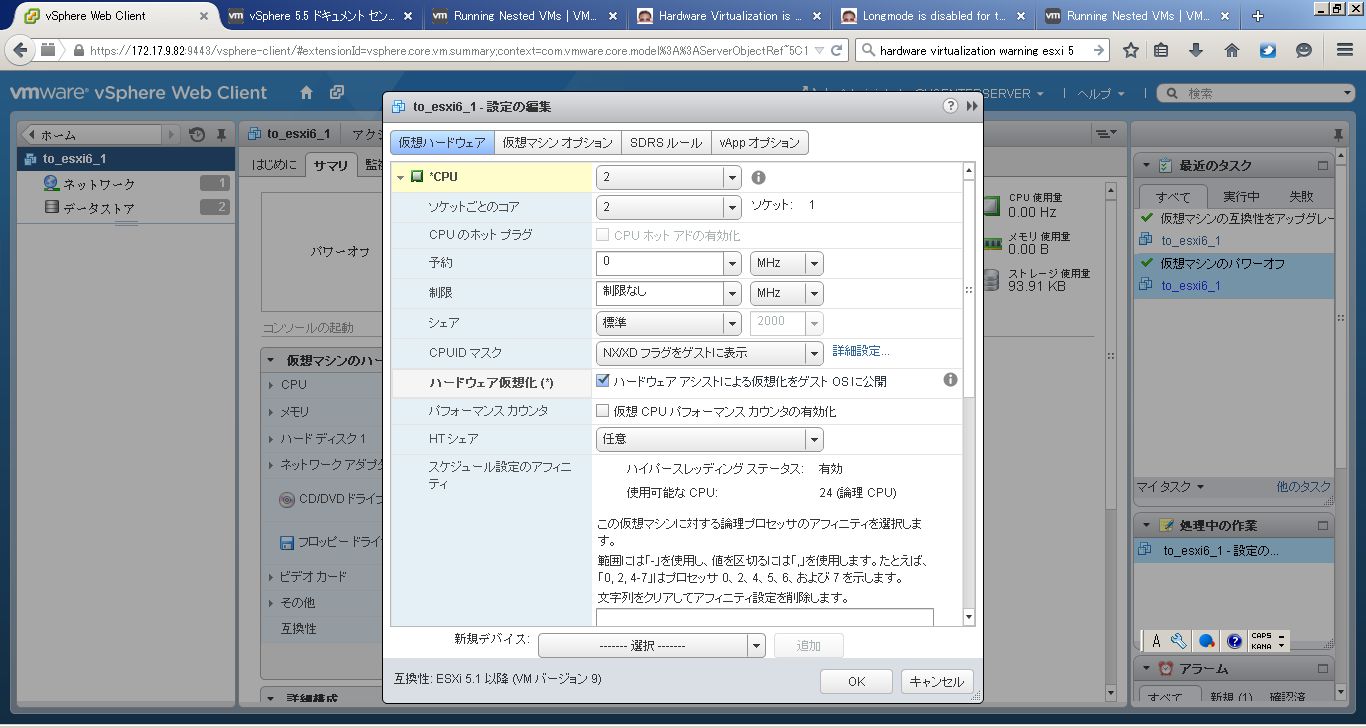
Task: Click the reload icon in the URL bar
Action: (837, 50)
